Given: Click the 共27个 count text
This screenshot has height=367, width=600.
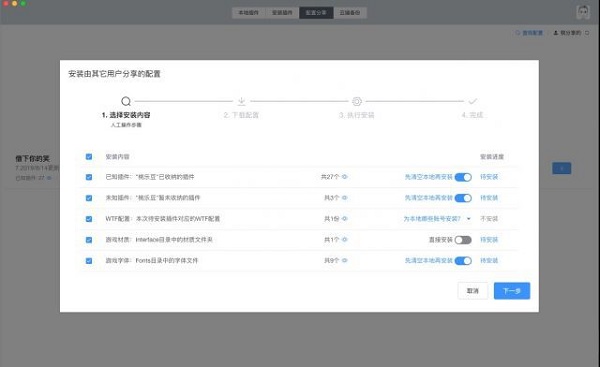Looking at the screenshot, I should [330, 177].
